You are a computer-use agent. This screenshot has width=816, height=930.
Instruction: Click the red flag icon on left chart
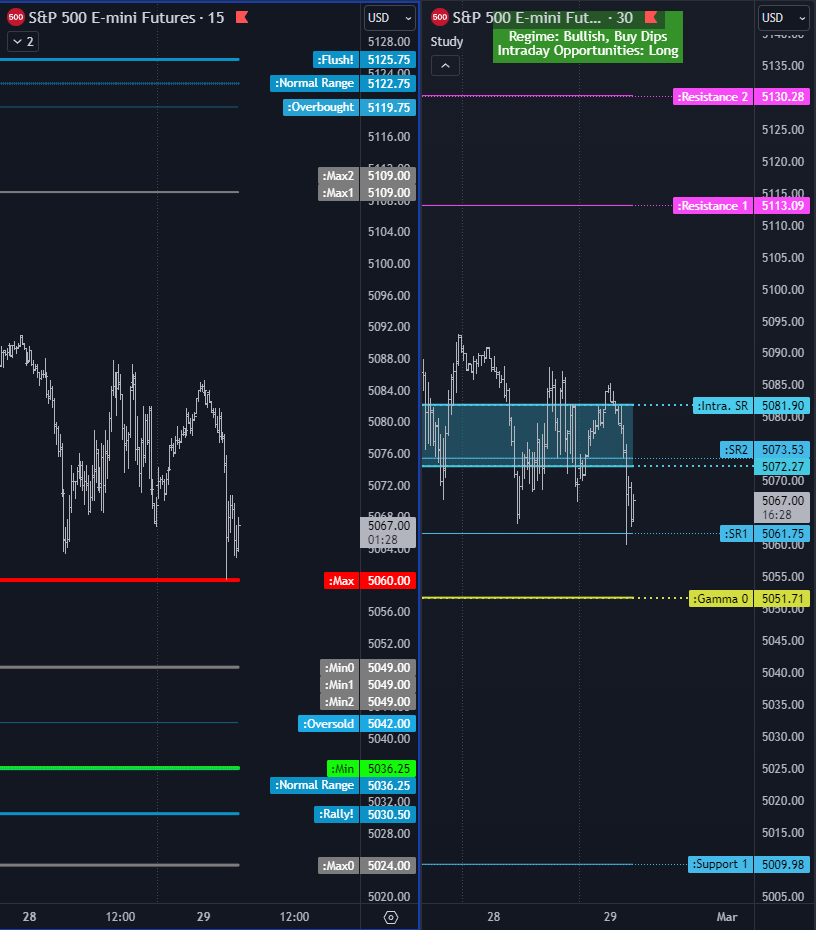pyautogui.click(x=242, y=17)
